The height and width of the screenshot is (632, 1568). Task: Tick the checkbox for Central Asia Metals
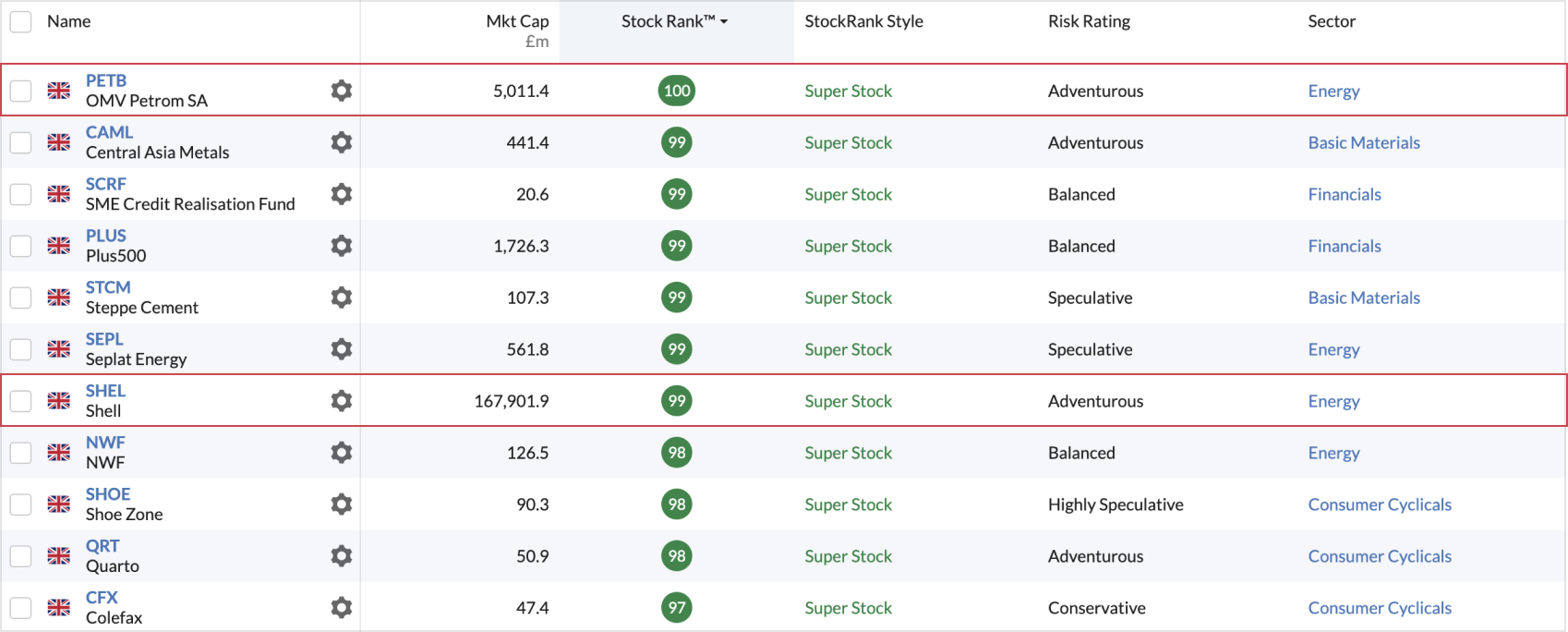pos(20,142)
